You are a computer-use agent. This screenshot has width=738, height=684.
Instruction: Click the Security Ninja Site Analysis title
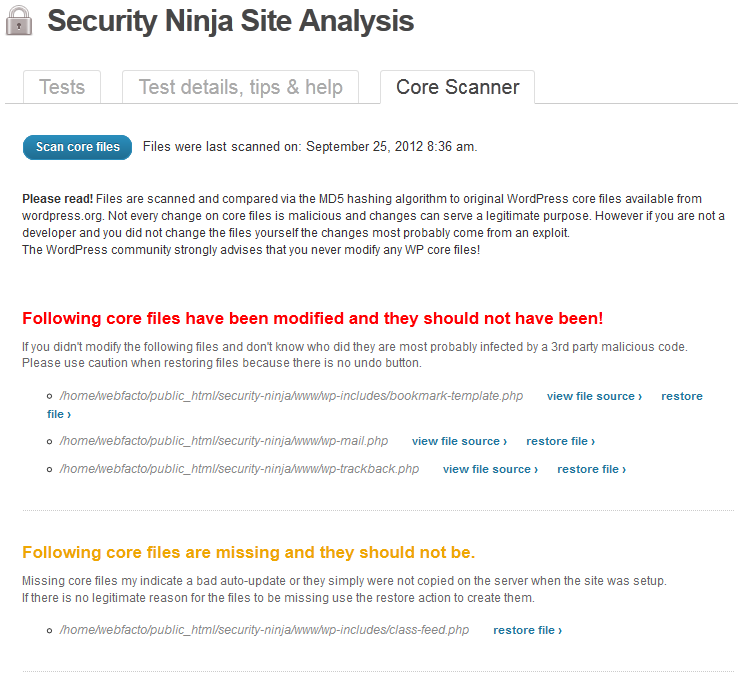click(231, 22)
